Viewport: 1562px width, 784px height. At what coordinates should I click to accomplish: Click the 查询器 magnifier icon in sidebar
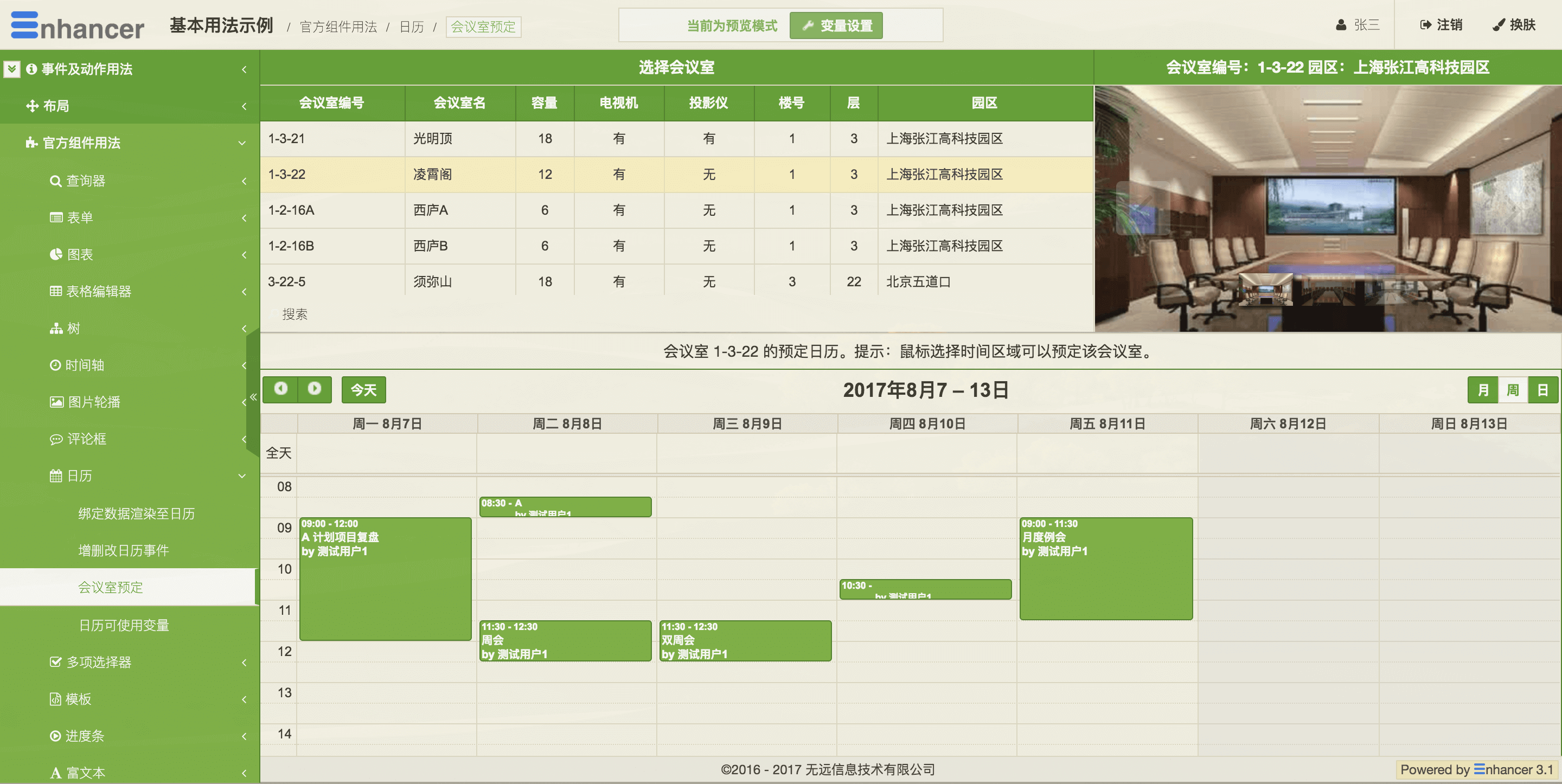click(x=55, y=181)
